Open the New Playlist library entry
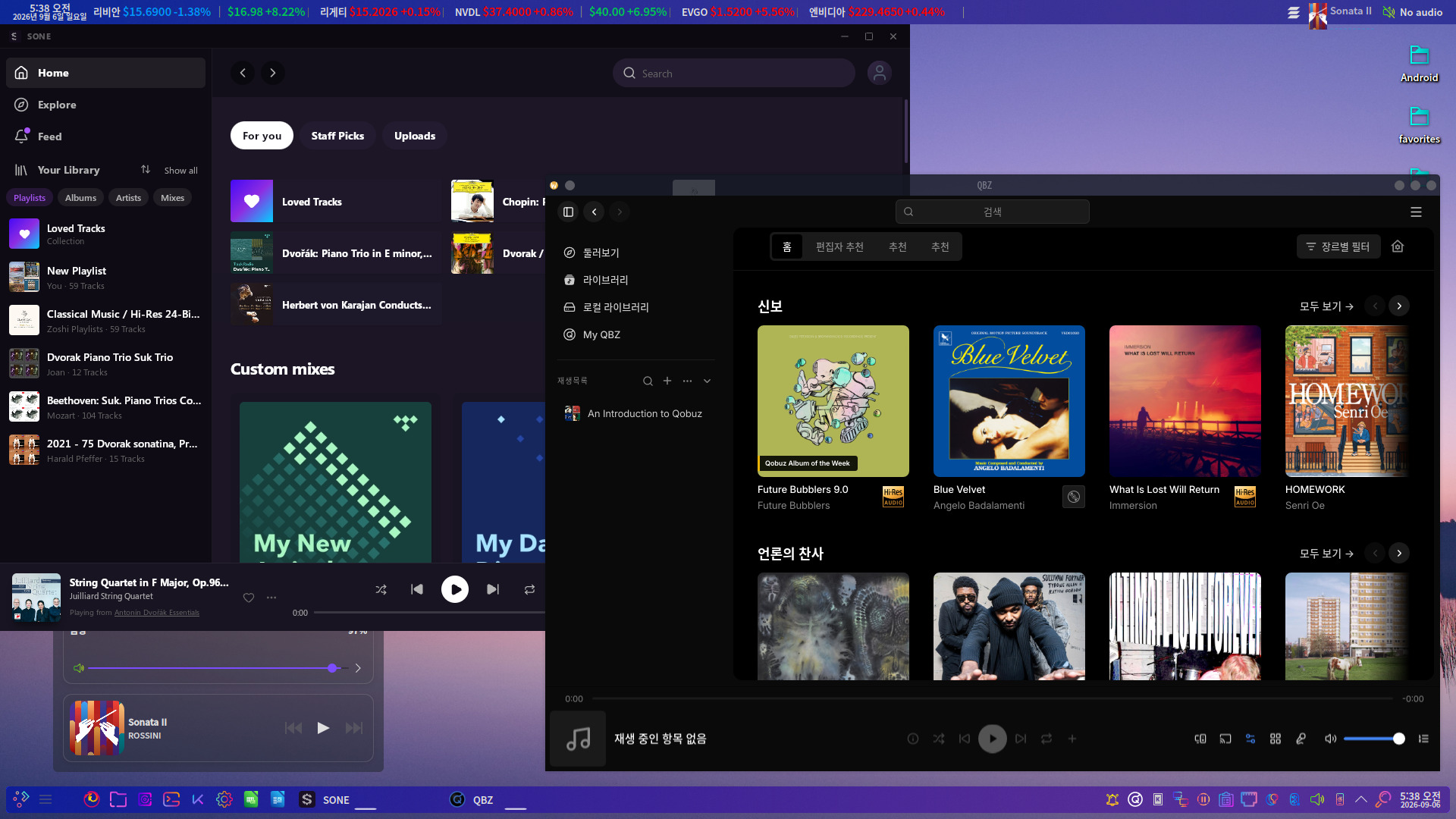 click(x=105, y=278)
